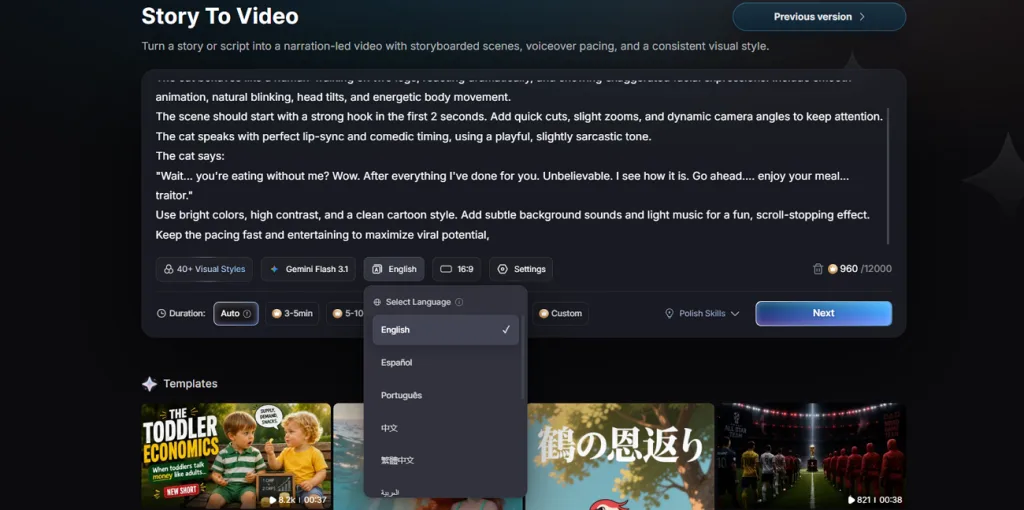Click the pin icon beside Polish Skills
Viewport: 1024px width, 510px height.
pyautogui.click(x=669, y=313)
